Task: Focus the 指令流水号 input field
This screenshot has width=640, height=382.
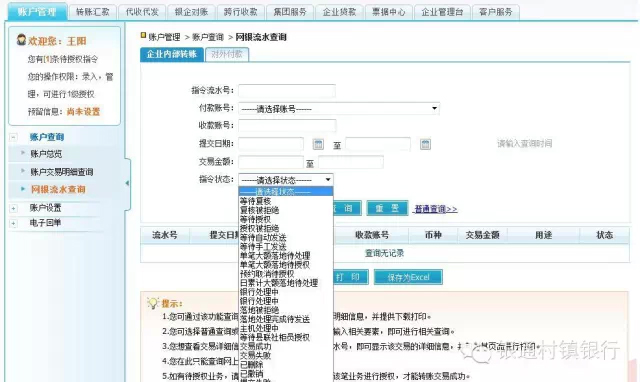Action: 287,91
